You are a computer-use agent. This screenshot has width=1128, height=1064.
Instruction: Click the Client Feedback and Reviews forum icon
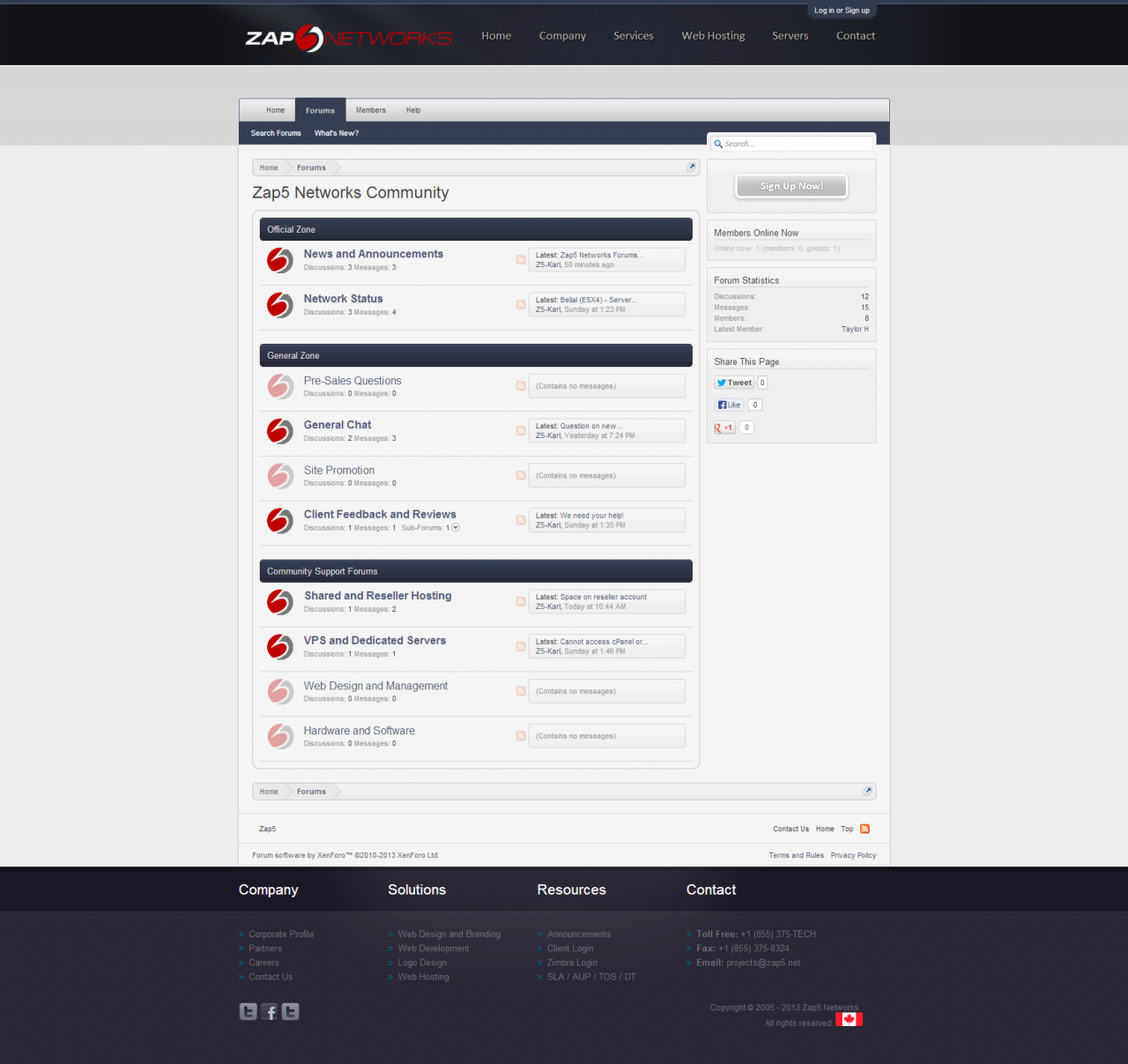tap(280, 521)
